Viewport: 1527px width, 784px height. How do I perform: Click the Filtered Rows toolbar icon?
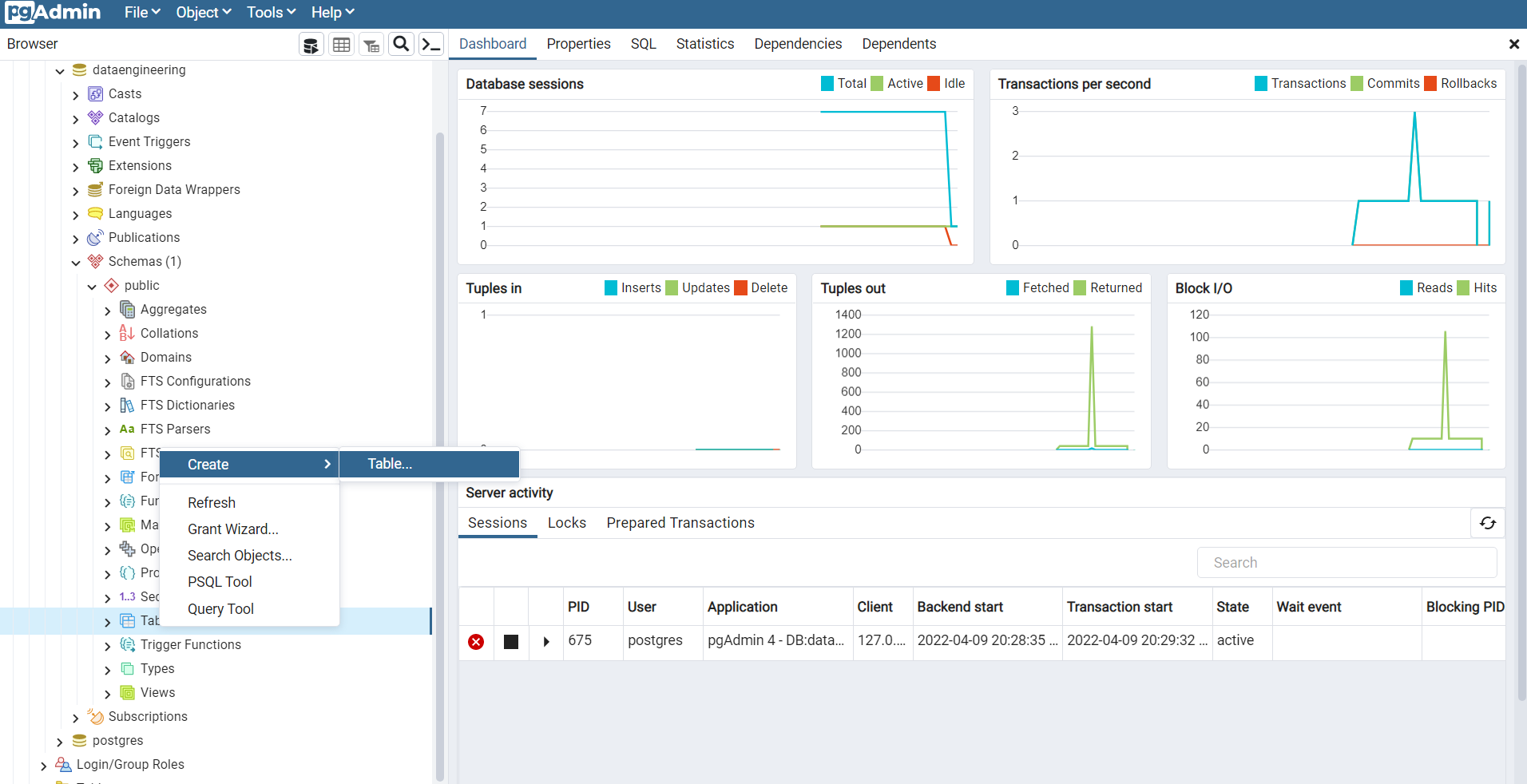click(371, 45)
